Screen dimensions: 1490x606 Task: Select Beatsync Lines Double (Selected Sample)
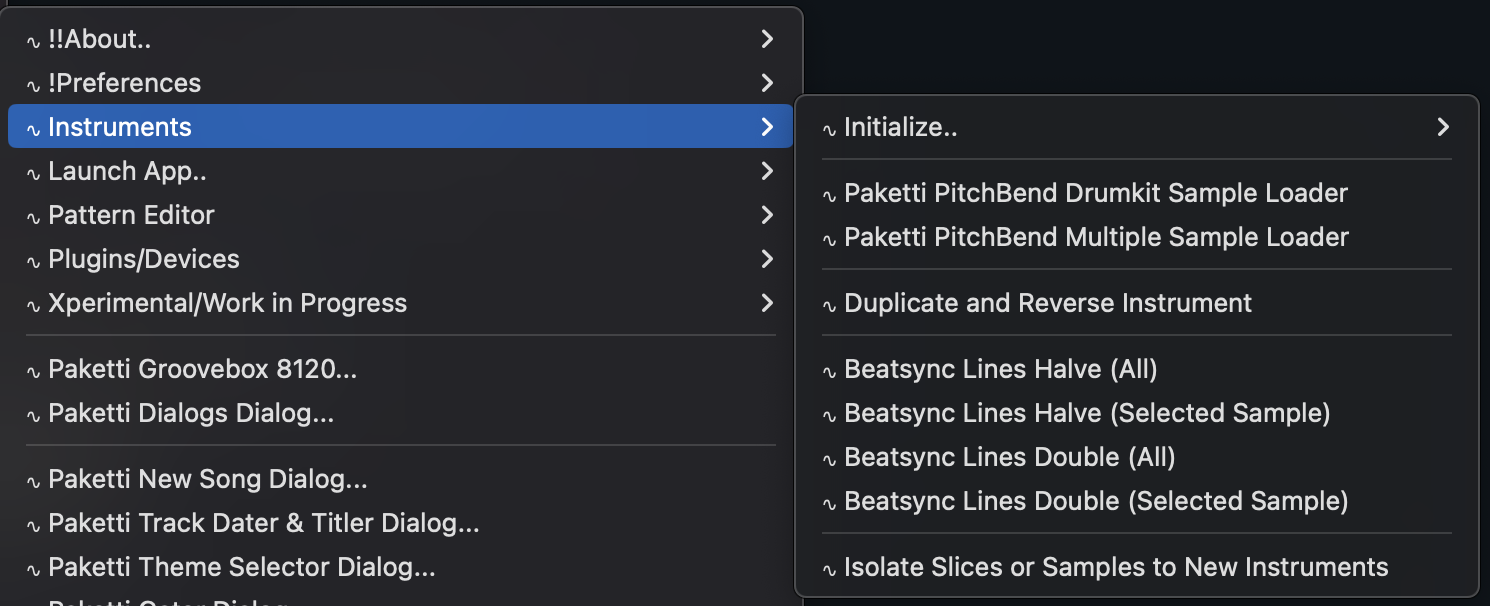tap(1096, 501)
